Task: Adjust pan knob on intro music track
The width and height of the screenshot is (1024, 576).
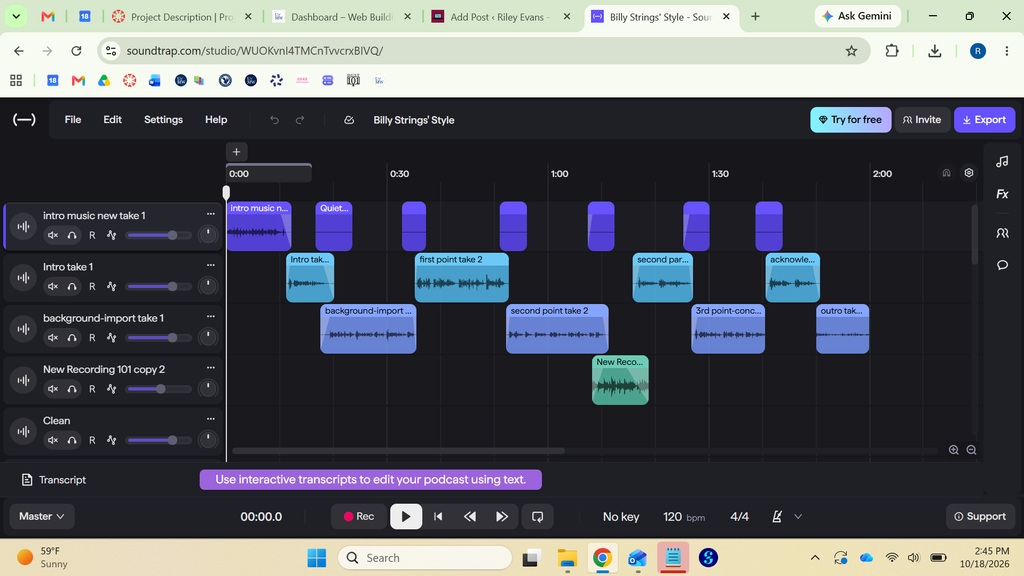Action: 208,234
